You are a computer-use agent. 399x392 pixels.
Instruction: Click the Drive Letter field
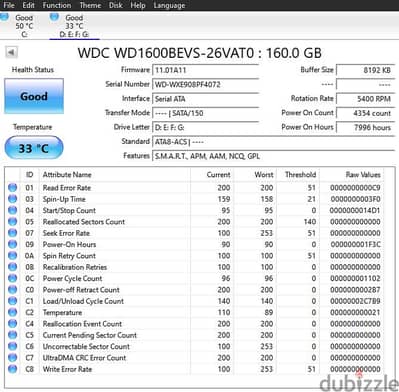click(x=205, y=127)
